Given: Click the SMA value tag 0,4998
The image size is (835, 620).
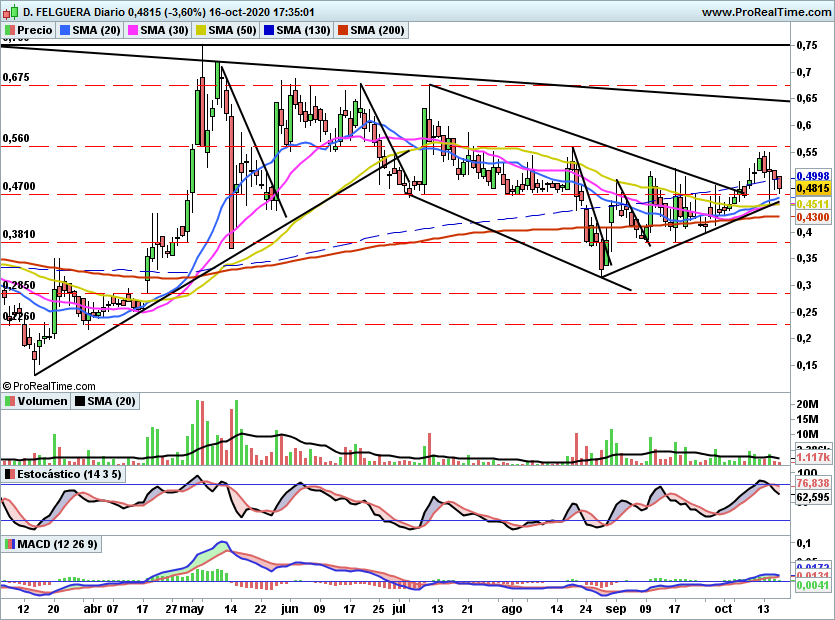Looking at the screenshot, I should pyautogui.click(x=813, y=176).
